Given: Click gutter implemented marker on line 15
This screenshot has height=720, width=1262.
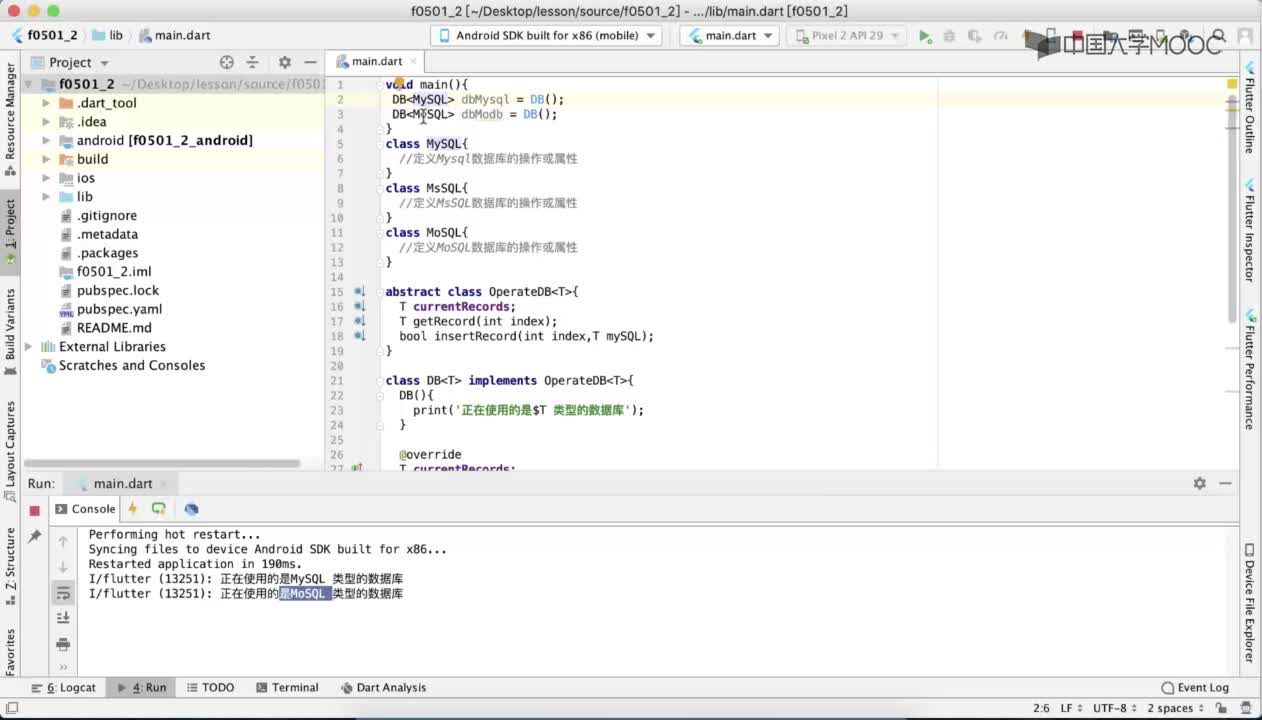Looking at the screenshot, I should [x=359, y=292].
